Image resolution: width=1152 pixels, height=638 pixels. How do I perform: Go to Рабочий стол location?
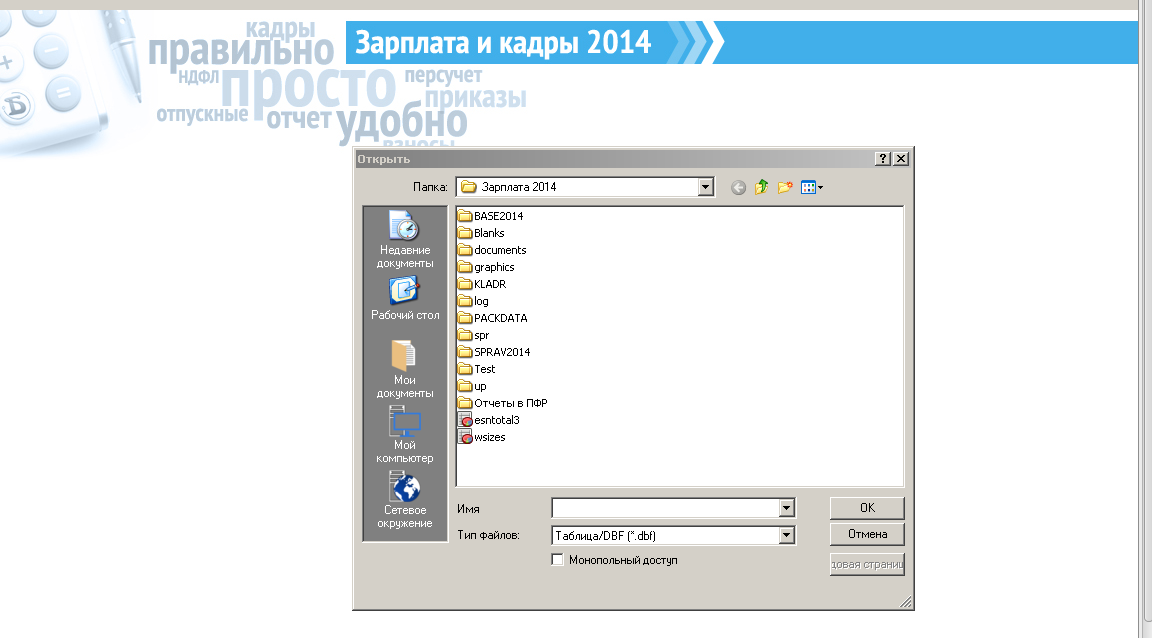tap(405, 299)
